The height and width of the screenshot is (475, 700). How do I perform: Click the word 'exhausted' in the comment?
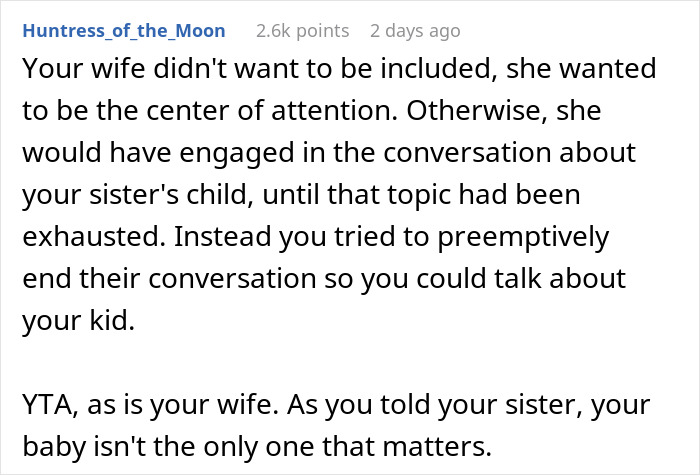pos(91,236)
